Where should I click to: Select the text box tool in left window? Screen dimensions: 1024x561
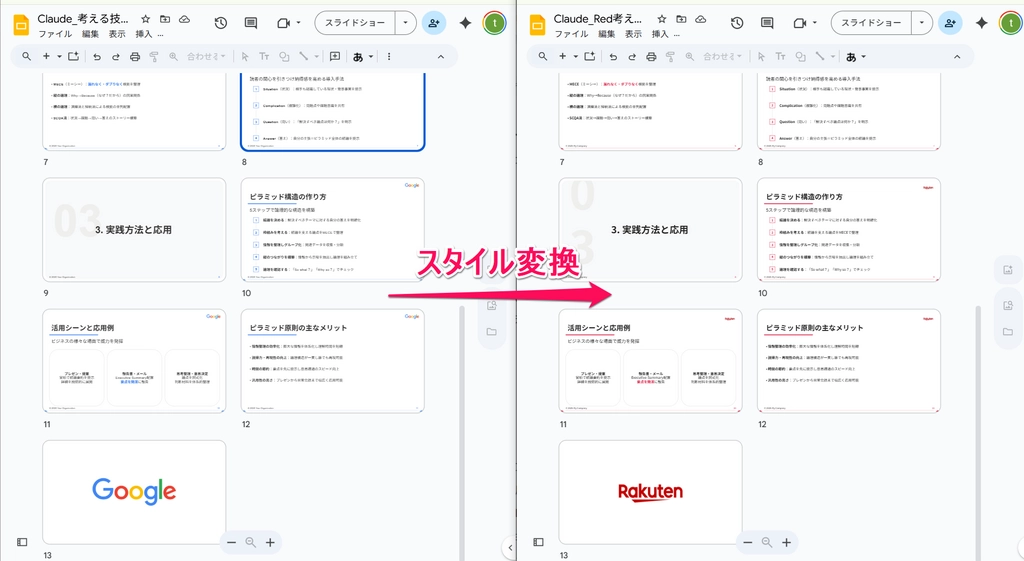[264, 57]
